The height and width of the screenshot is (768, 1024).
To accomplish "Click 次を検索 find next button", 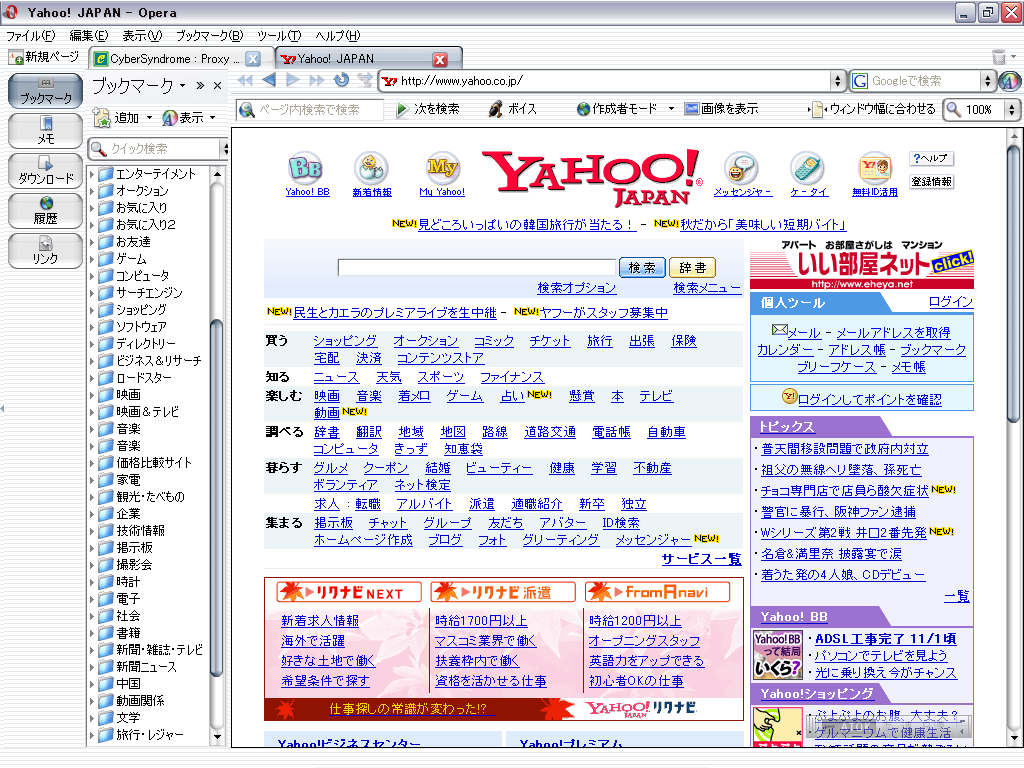I will (x=428, y=109).
